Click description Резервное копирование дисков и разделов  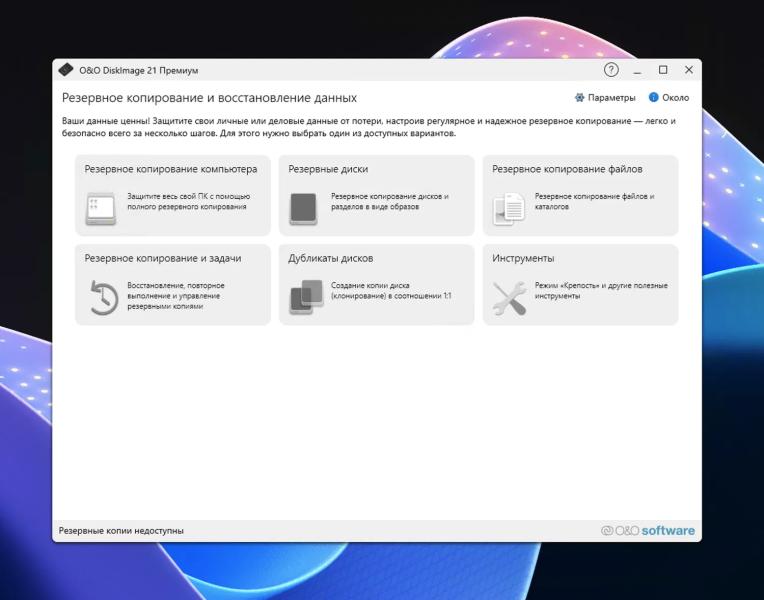tap(390, 201)
